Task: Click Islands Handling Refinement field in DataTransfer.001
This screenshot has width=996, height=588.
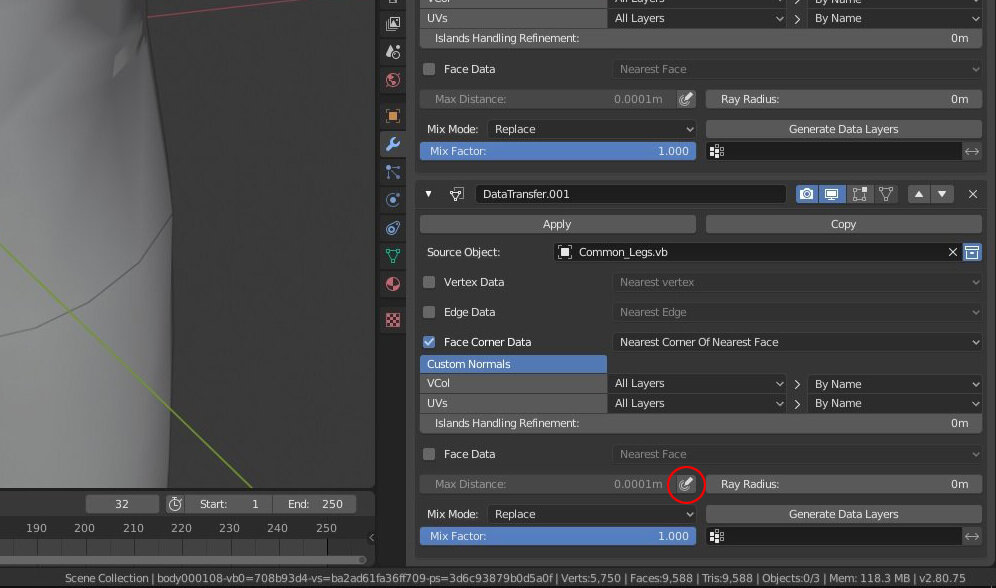Action: (701, 424)
